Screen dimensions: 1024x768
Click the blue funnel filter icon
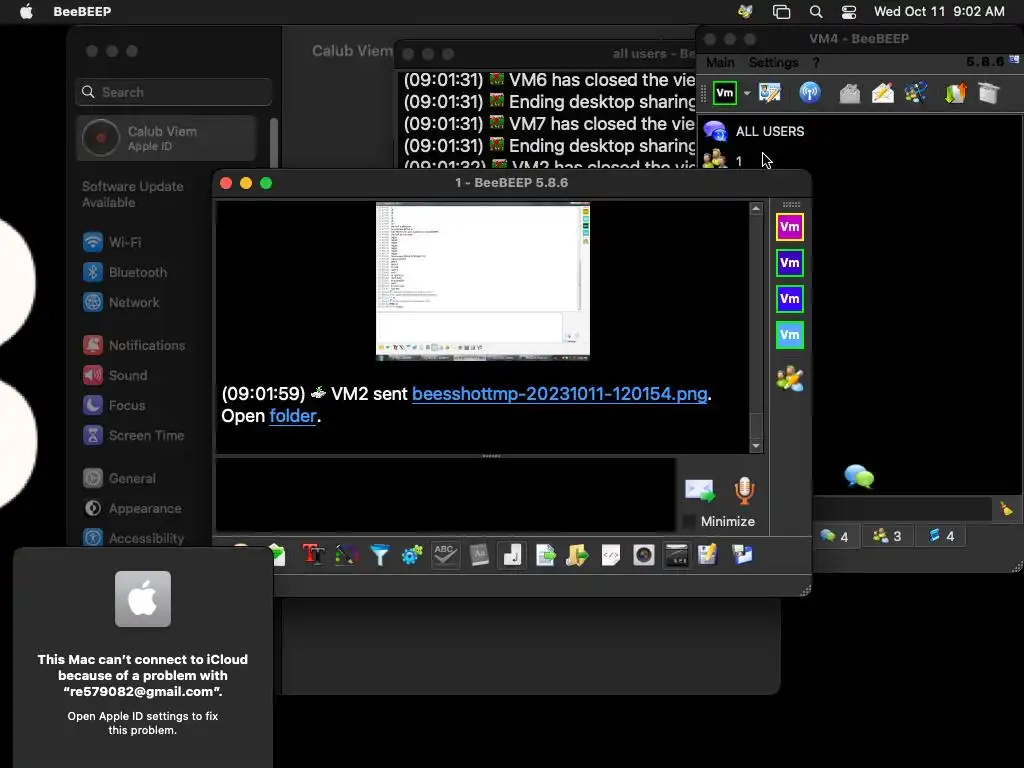[379, 555]
